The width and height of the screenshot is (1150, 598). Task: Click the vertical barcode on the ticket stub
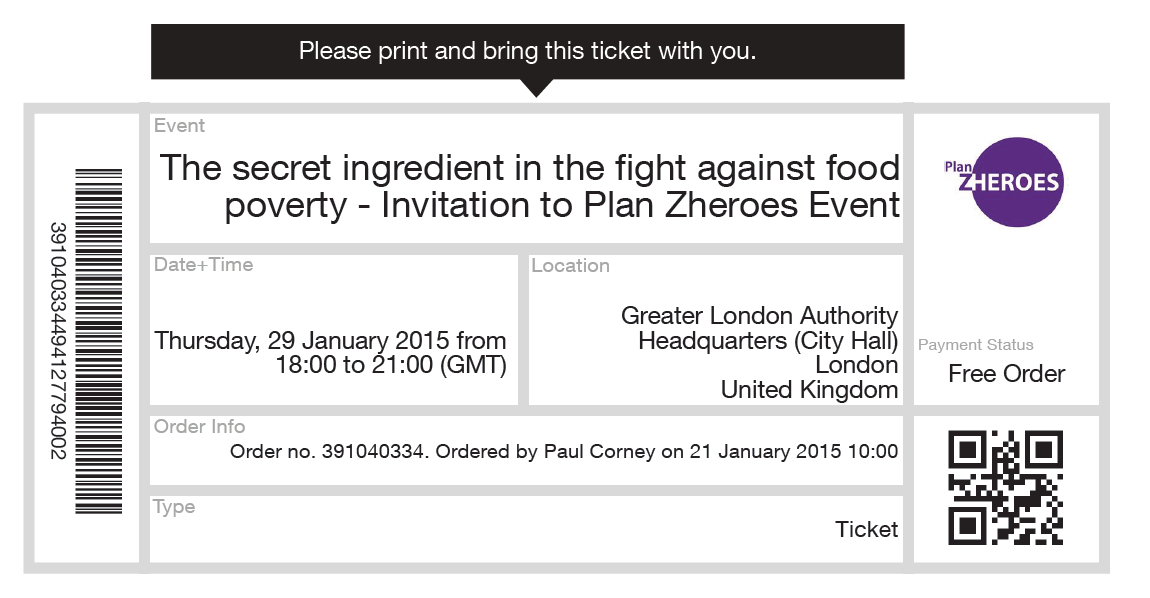pyautogui.click(x=99, y=341)
